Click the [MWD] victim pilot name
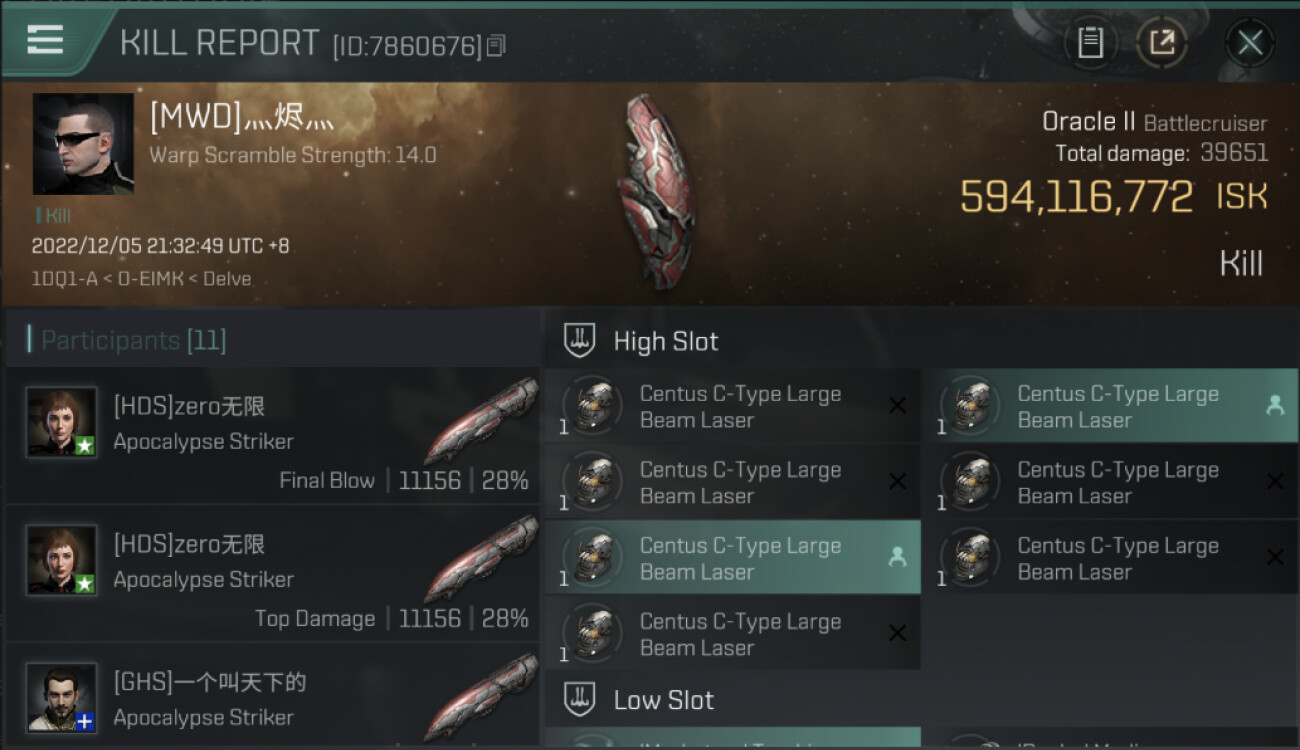 [241, 118]
